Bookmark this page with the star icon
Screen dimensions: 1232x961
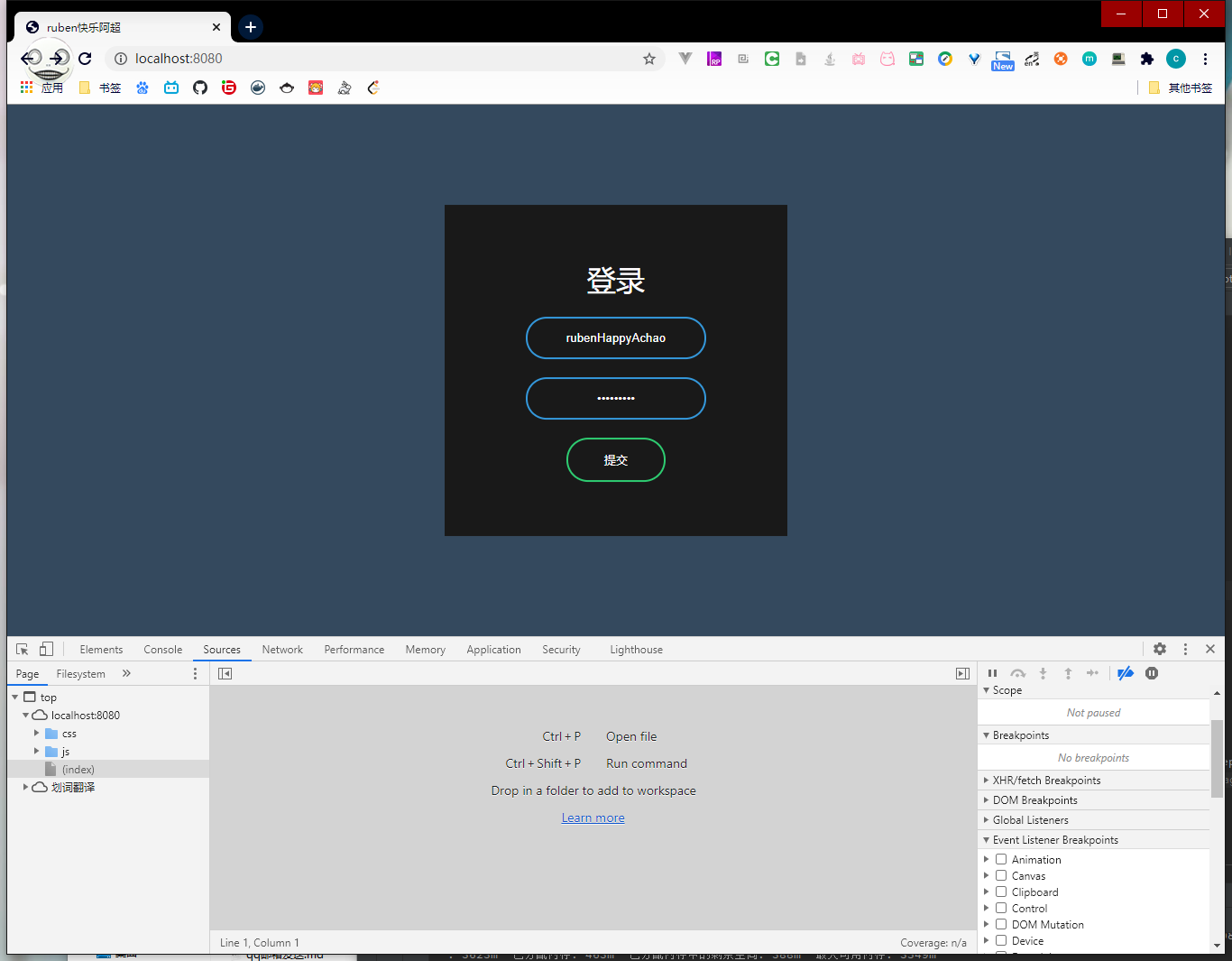click(x=649, y=59)
